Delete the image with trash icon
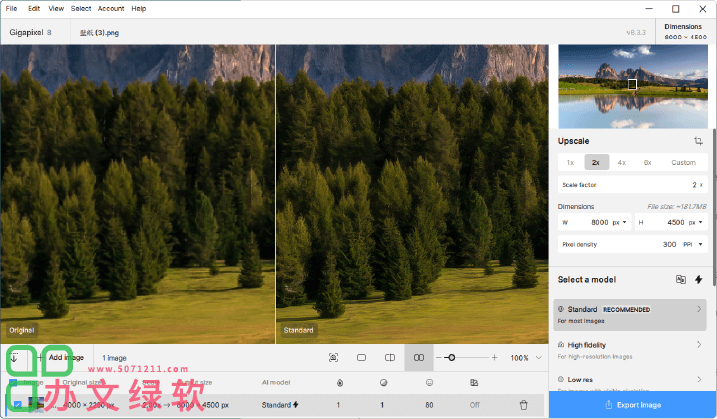The width and height of the screenshot is (717, 419). pos(524,405)
